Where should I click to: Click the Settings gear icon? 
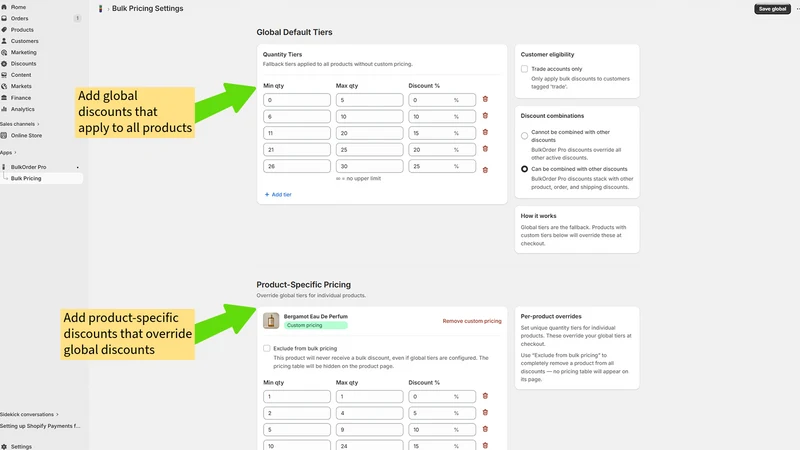click(x=4, y=446)
